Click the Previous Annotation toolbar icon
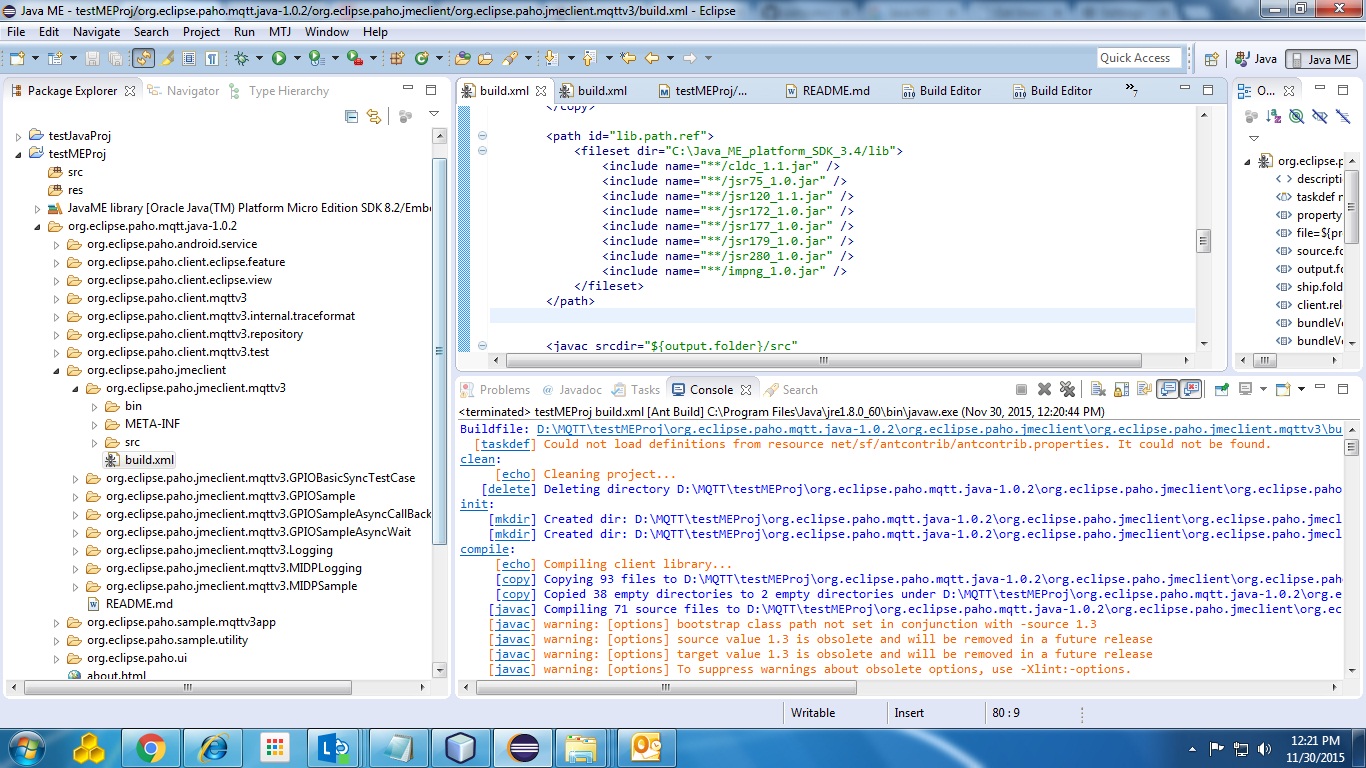1366x768 pixels. [589, 58]
